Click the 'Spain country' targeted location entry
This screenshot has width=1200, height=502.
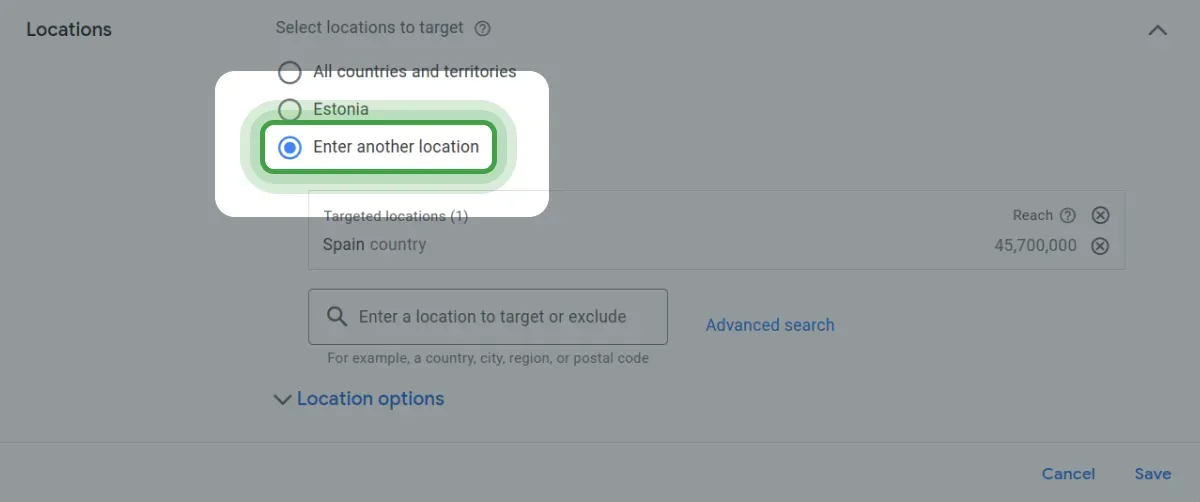(374, 245)
